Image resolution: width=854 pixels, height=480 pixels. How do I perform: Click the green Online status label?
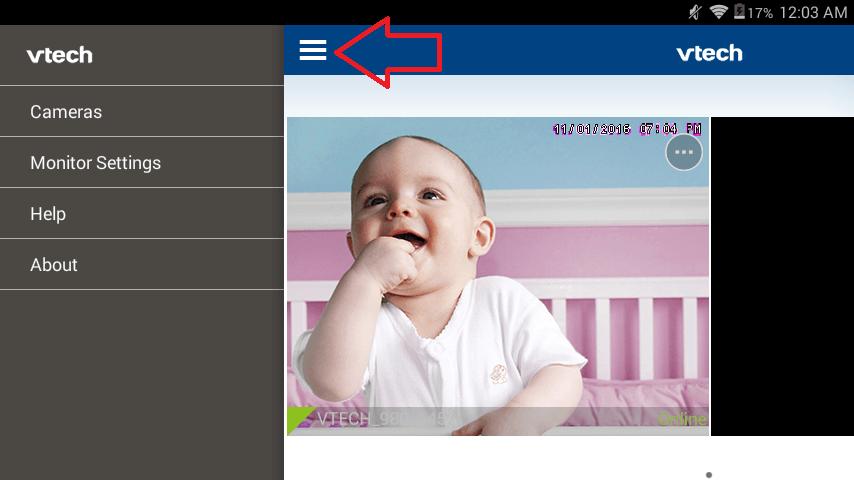682,419
